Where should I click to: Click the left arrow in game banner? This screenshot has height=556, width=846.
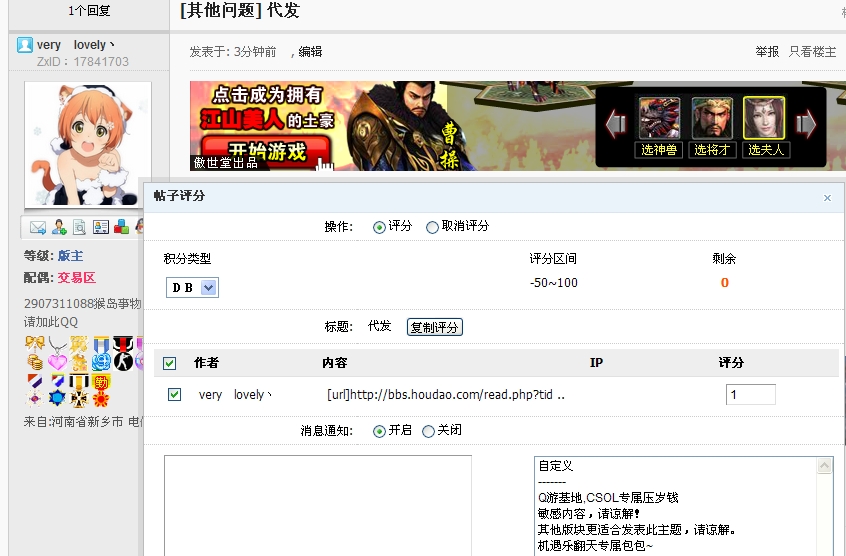616,124
